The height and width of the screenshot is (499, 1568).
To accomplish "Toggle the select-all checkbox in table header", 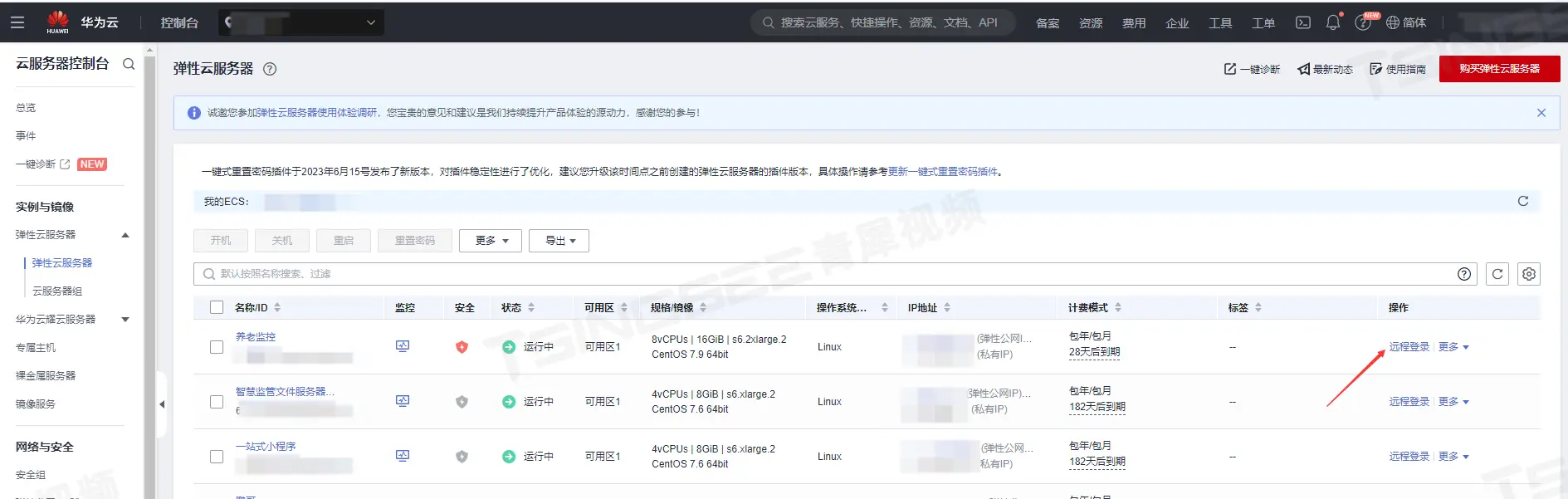I will pyautogui.click(x=217, y=307).
